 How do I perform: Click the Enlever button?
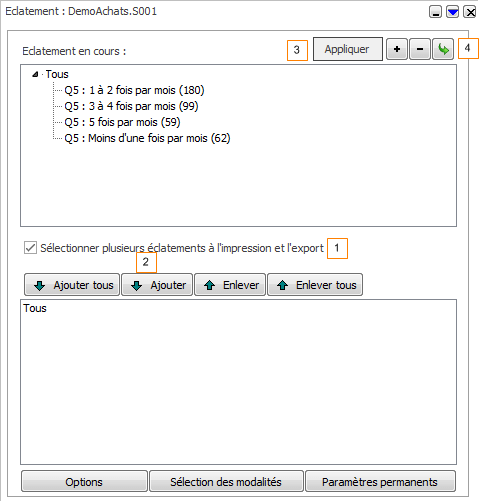pos(230,285)
